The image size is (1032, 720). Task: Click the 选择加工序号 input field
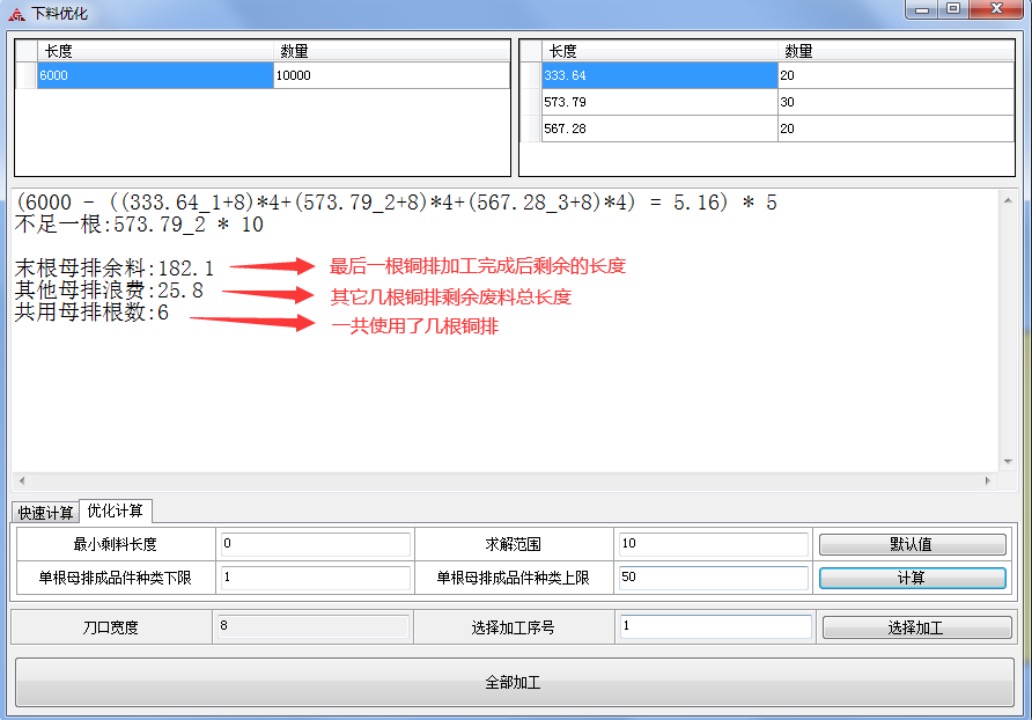pyautogui.click(x=715, y=627)
